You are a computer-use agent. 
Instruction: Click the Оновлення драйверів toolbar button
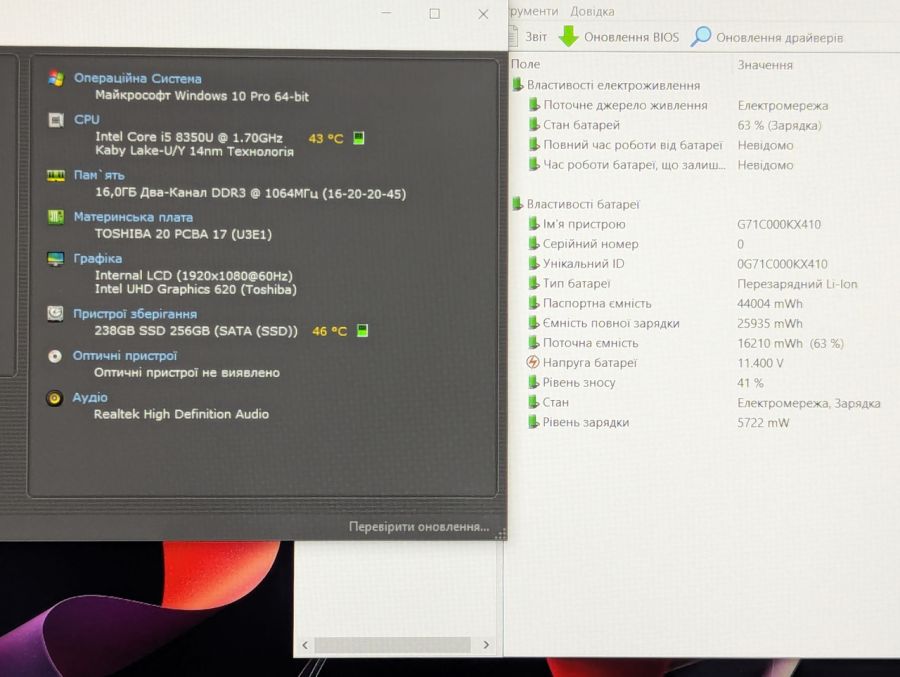(767, 37)
